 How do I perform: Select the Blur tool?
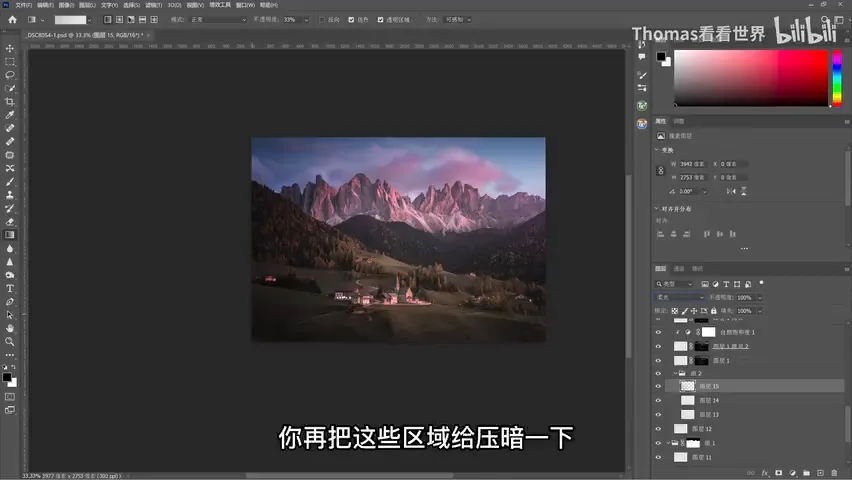tap(10, 248)
